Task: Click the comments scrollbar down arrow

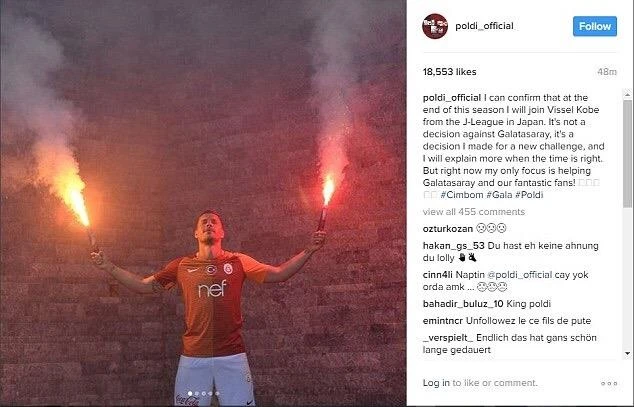Action: pyautogui.click(x=627, y=353)
